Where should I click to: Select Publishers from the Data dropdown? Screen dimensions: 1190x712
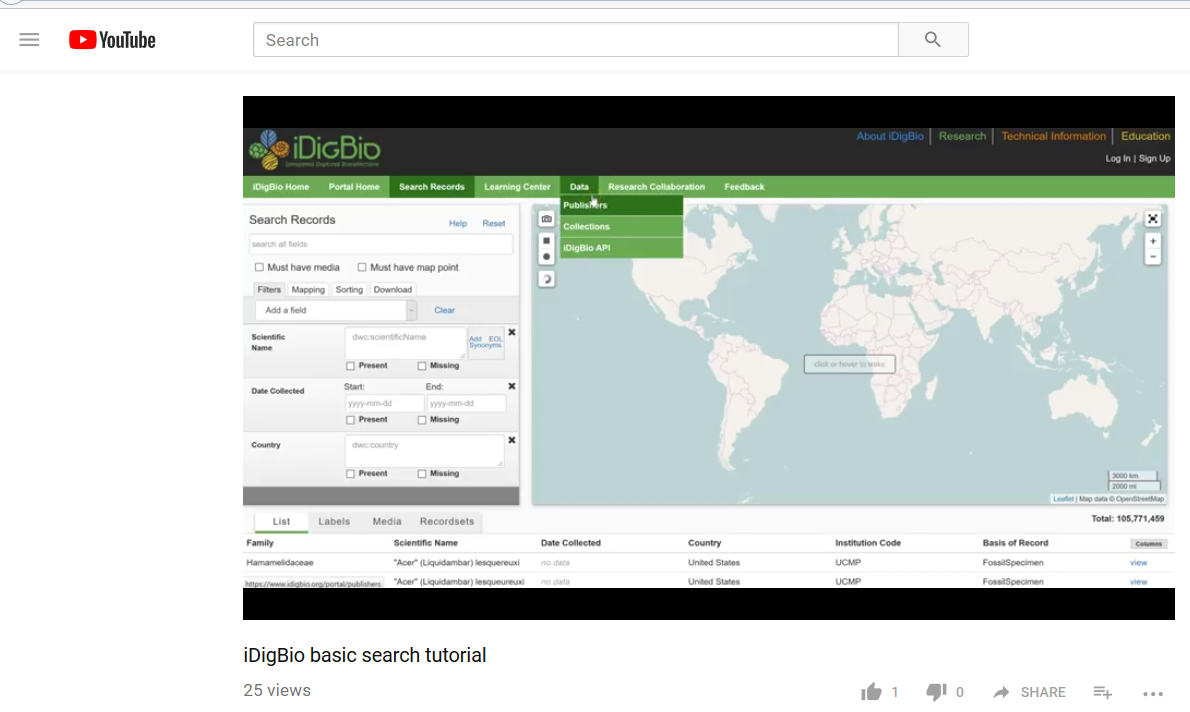click(622, 205)
